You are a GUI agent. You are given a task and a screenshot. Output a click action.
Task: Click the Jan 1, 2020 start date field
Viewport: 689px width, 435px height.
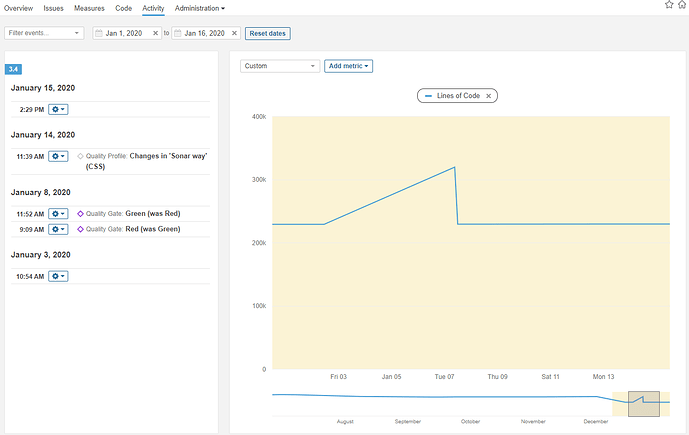pos(122,33)
